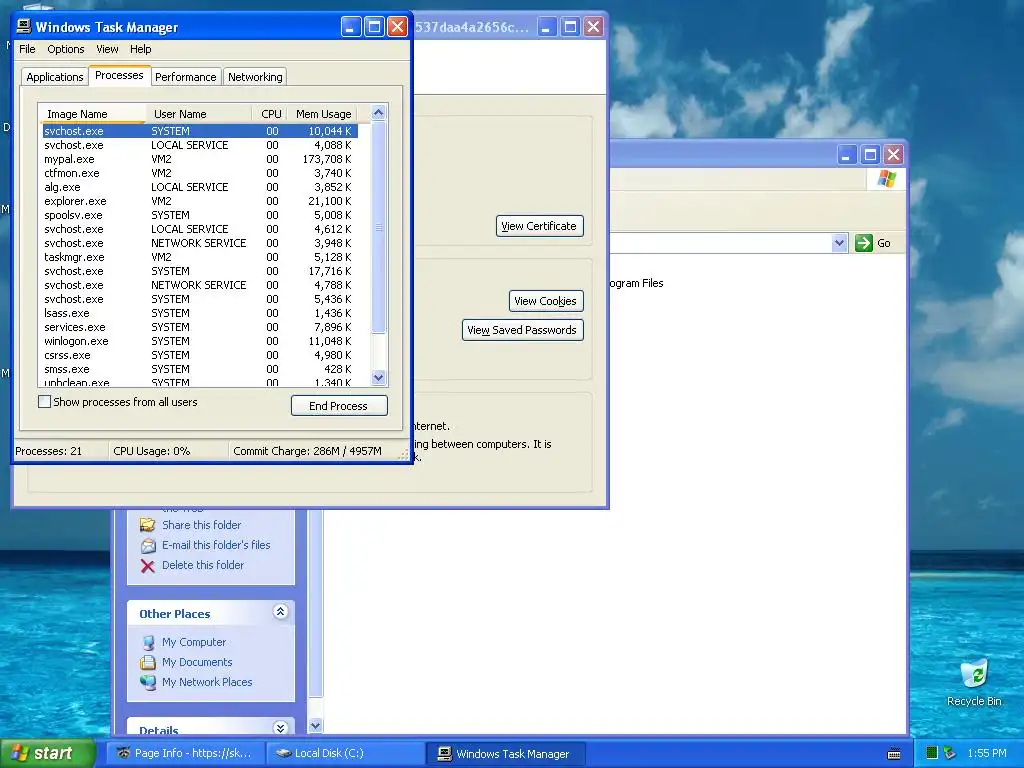
Task: Switch to Local Disk (C:) taskbar button
Action: pos(345,754)
